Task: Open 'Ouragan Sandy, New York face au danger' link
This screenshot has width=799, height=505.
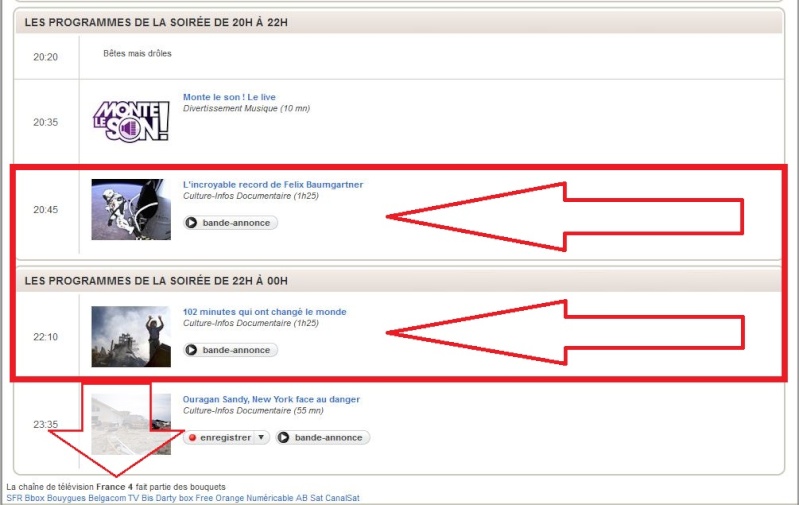Action: (x=271, y=400)
